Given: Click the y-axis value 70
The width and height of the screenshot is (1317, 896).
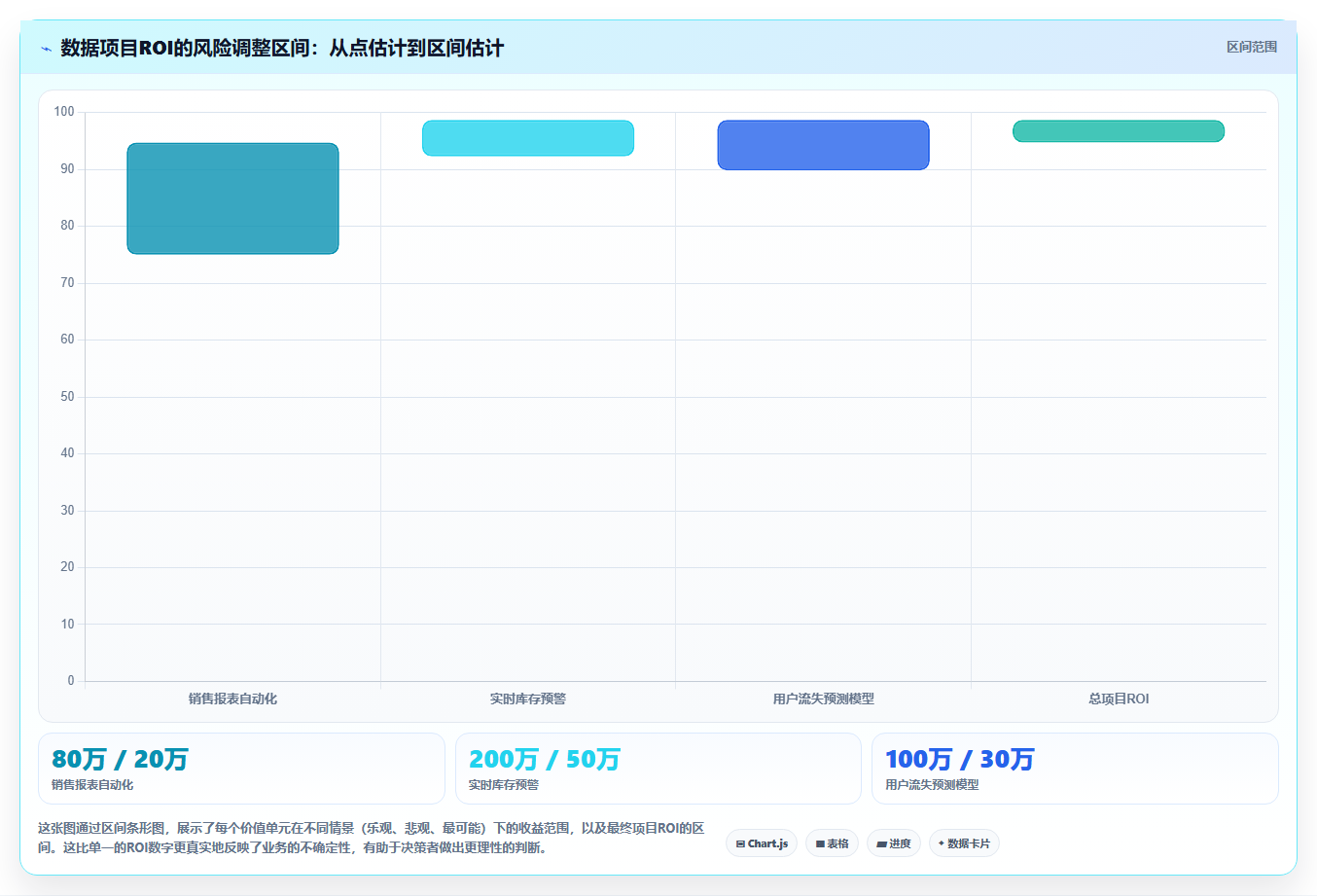Looking at the screenshot, I should 67,282.
